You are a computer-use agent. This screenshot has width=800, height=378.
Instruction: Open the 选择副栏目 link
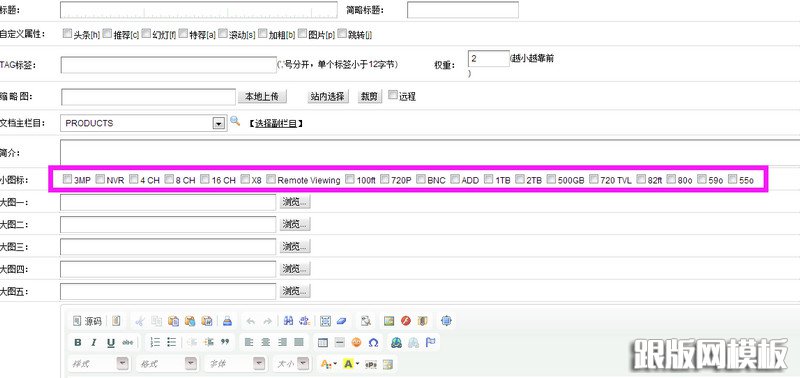[x=276, y=123]
